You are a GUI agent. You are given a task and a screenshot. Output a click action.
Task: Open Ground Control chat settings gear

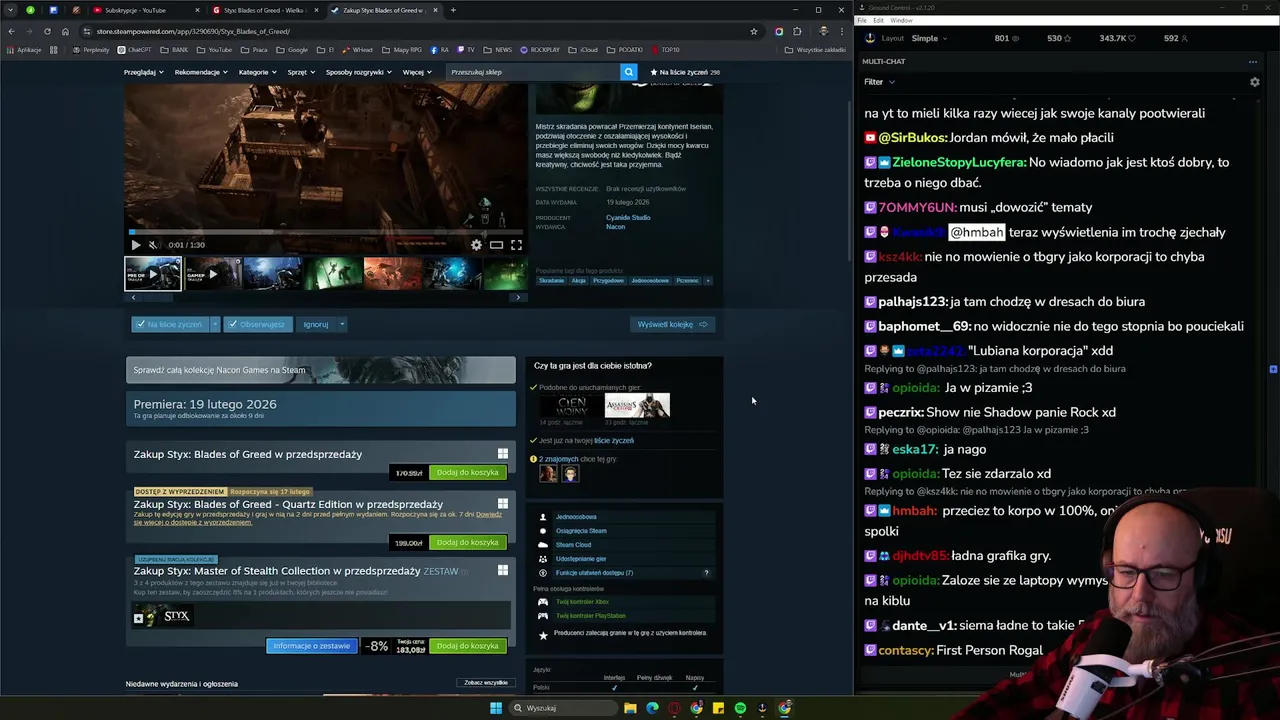tap(1255, 82)
